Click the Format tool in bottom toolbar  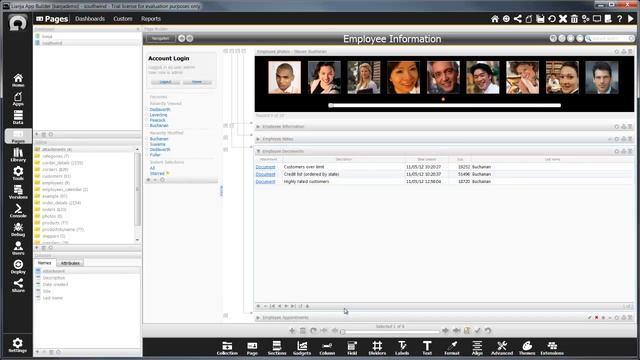[x=452, y=348]
